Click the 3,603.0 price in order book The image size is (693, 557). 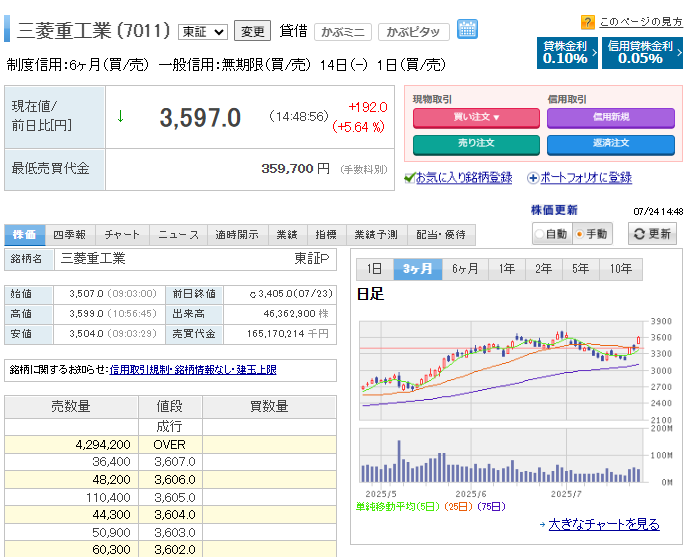point(175,533)
